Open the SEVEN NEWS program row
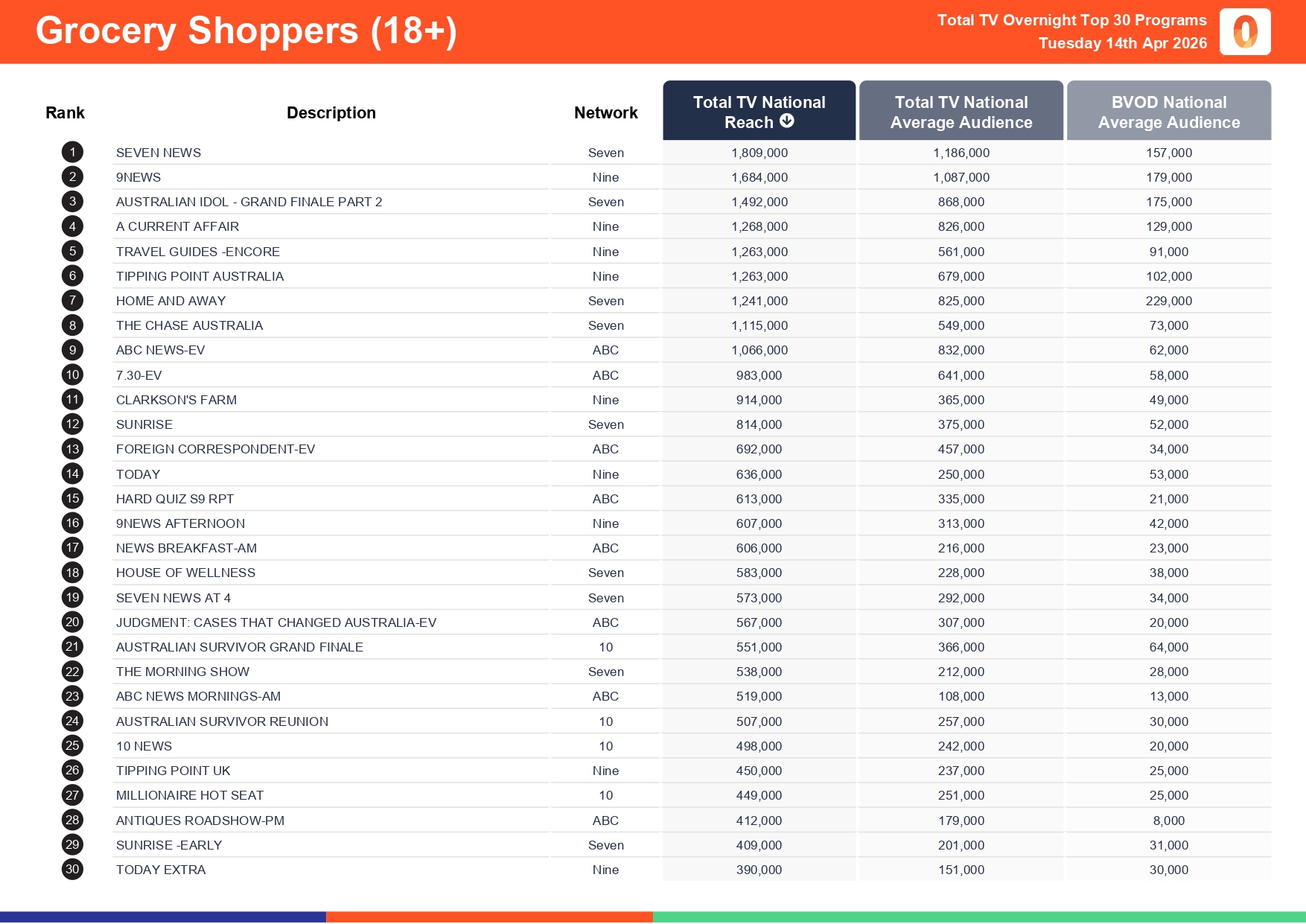This screenshot has width=1306, height=924. [159, 153]
